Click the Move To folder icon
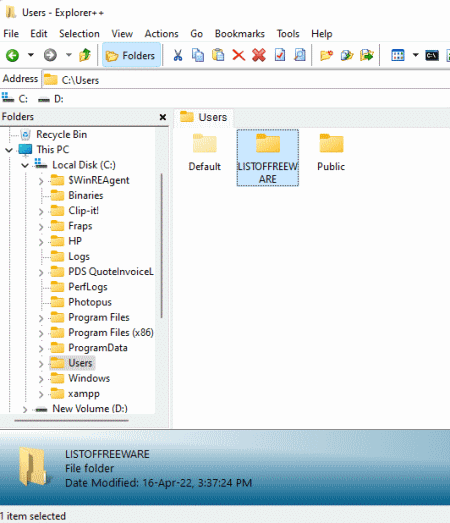This screenshot has width=450, height=523. (x=367, y=55)
